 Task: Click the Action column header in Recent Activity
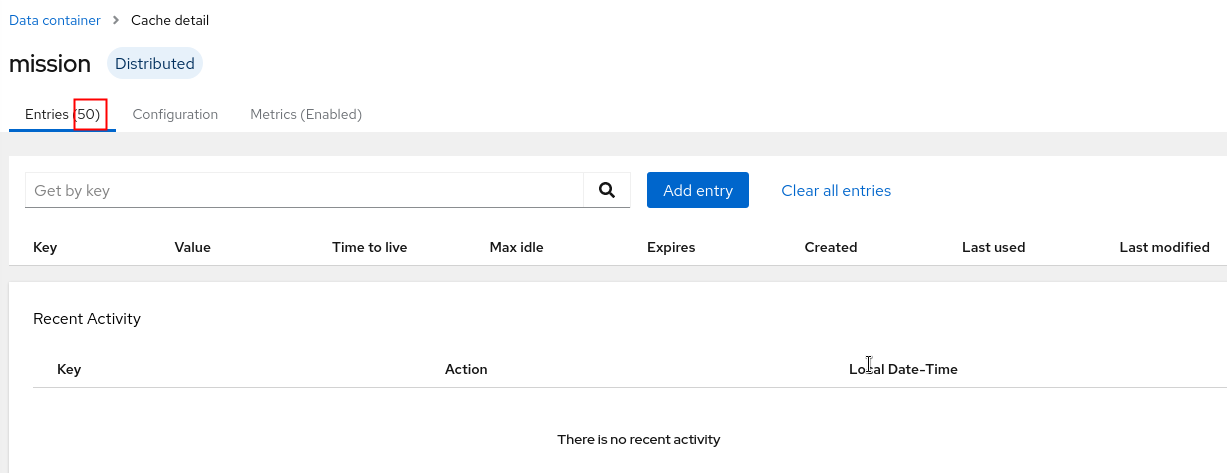[x=466, y=369]
